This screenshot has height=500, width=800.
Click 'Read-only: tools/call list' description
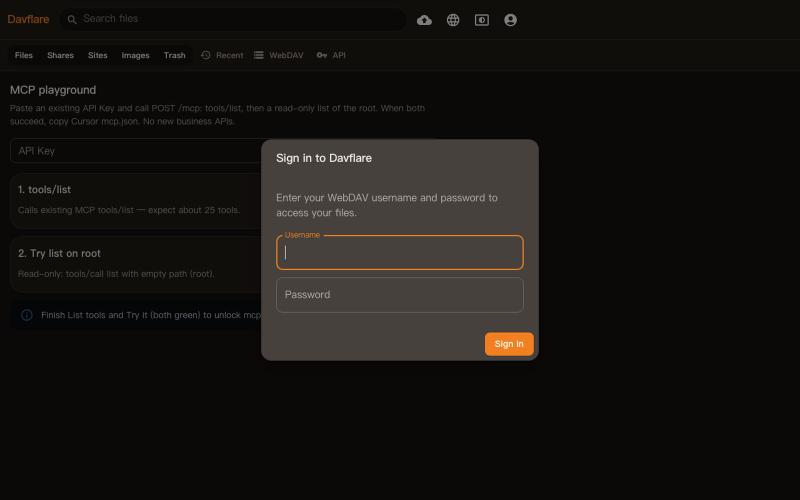click(x=116, y=274)
